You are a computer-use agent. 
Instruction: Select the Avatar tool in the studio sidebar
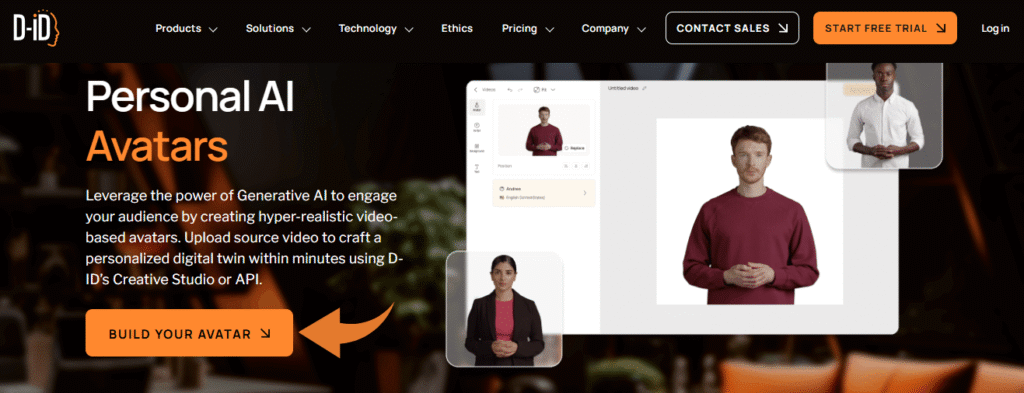point(477,108)
